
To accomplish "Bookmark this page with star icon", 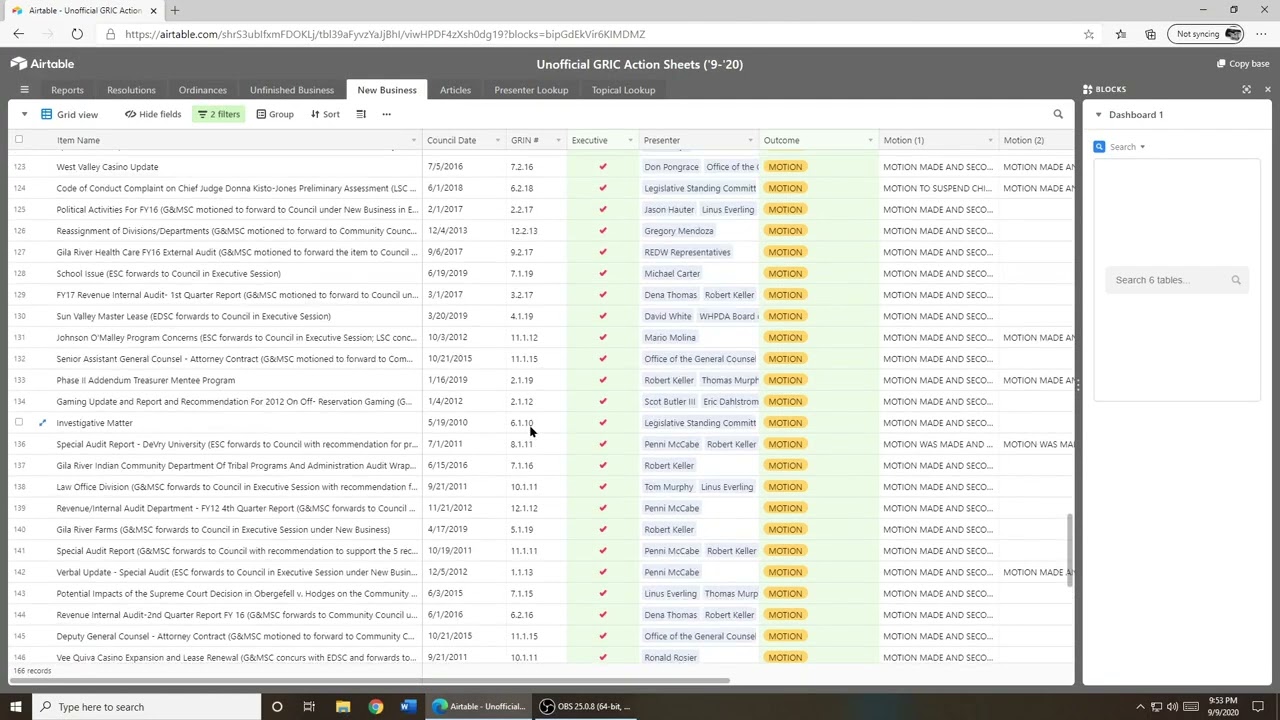I will [1088, 34].
